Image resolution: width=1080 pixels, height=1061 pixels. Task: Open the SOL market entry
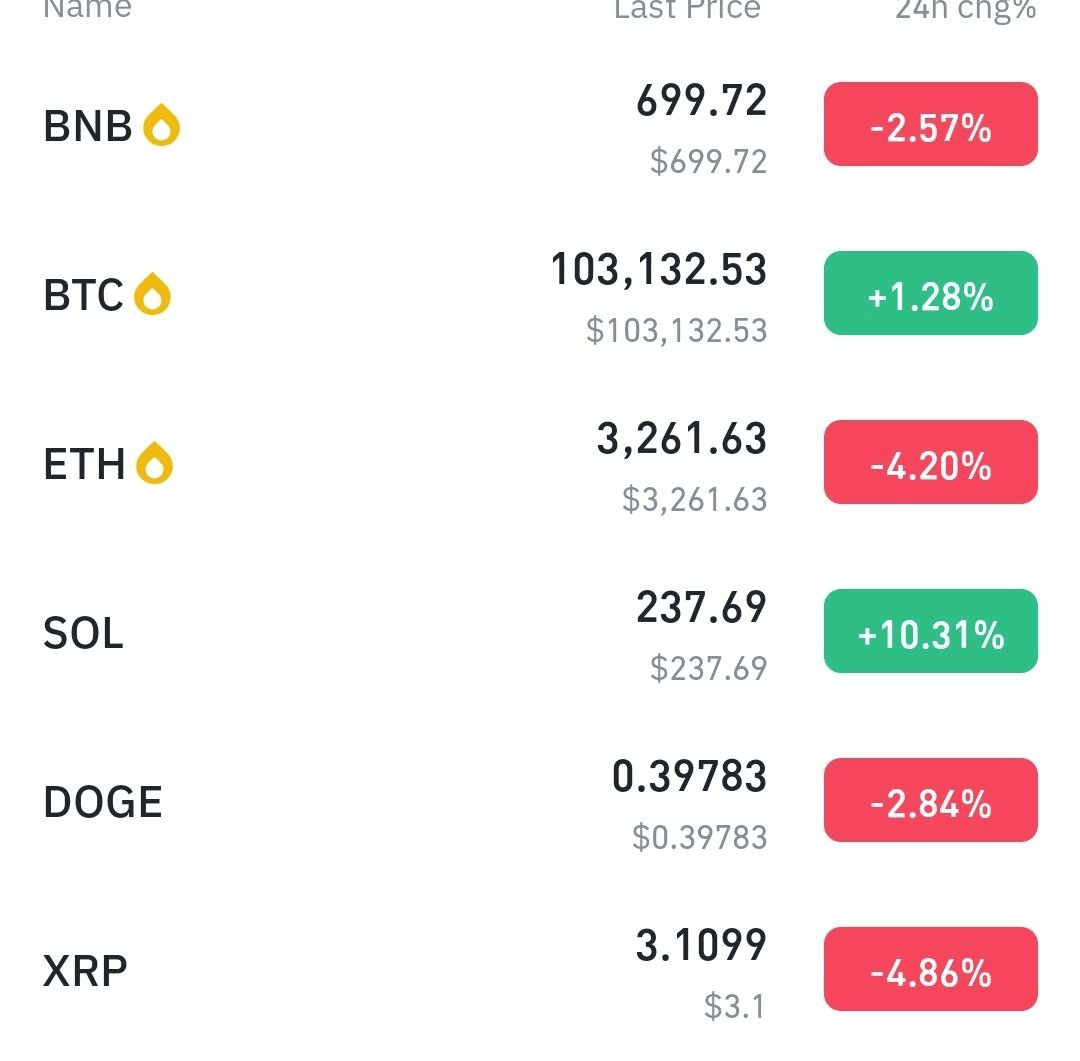click(x=540, y=632)
